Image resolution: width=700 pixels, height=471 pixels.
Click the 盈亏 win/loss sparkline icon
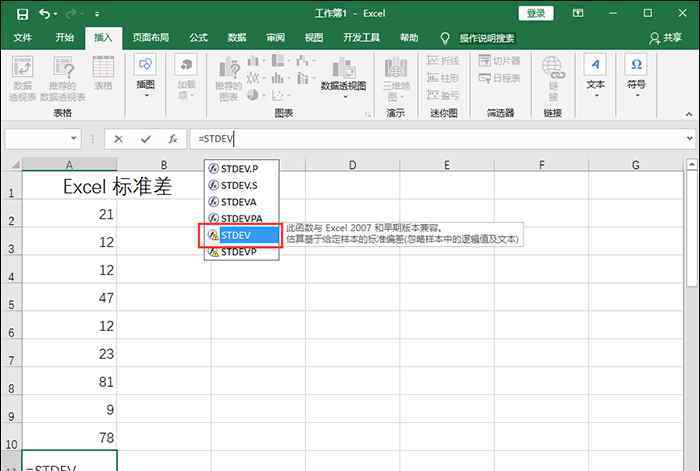(x=443, y=95)
